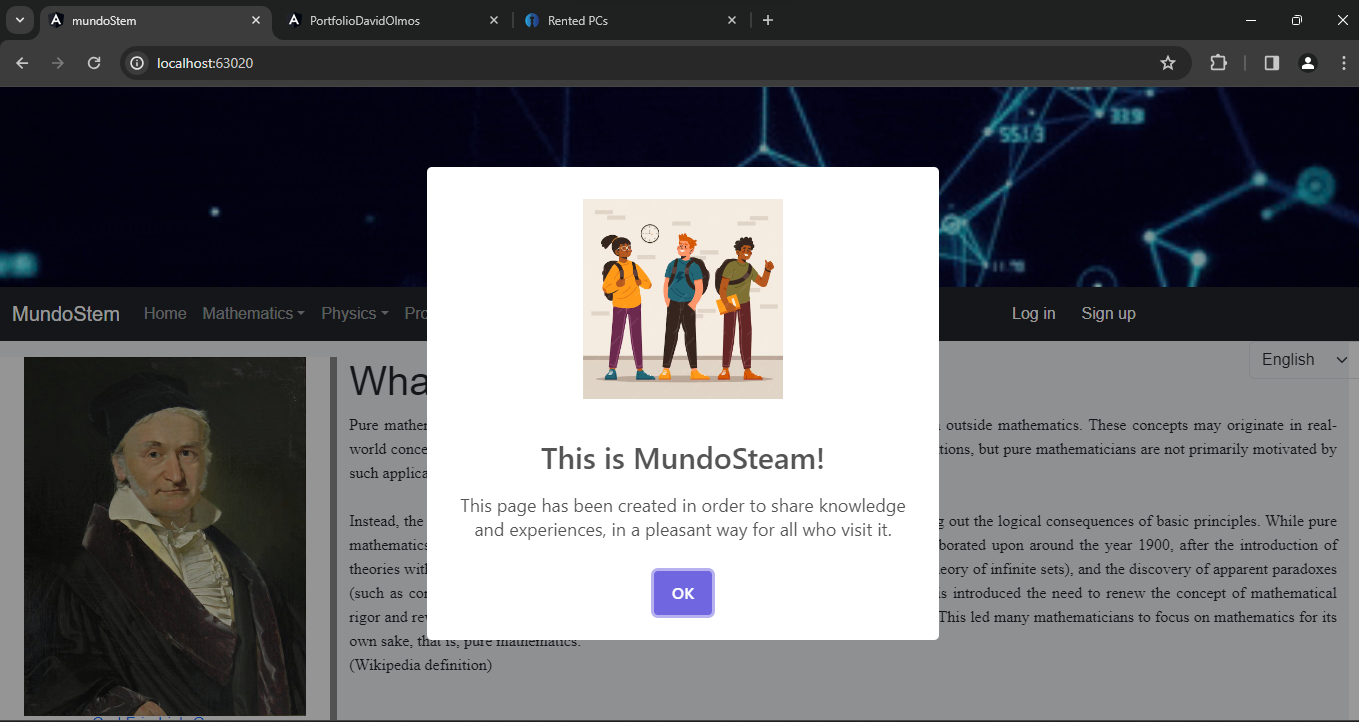
Task: Open the English language selector
Action: tap(1303, 360)
